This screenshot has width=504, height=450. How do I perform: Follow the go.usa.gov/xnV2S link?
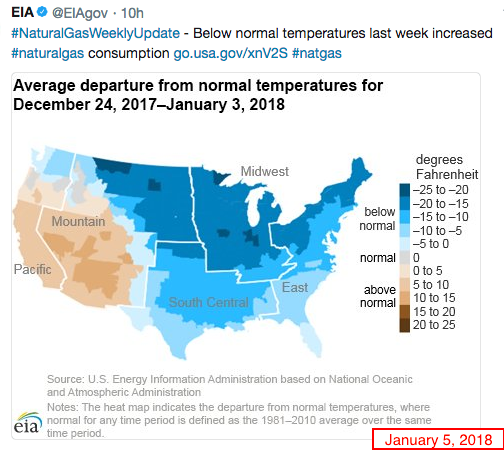coord(231,53)
